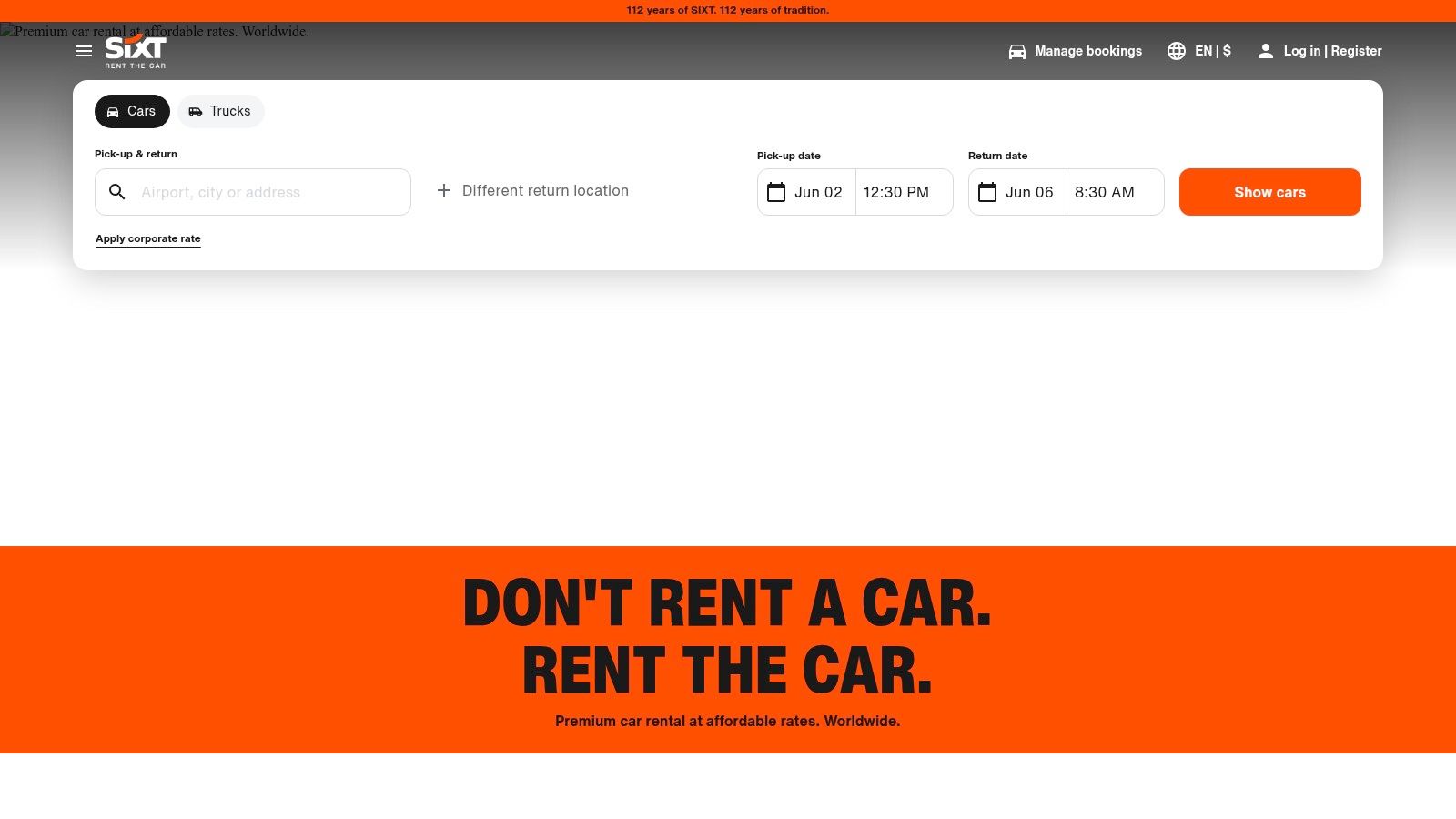1456x819 pixels.
Task: Select the Jun 06 return date field
Action: (1029, 192)
